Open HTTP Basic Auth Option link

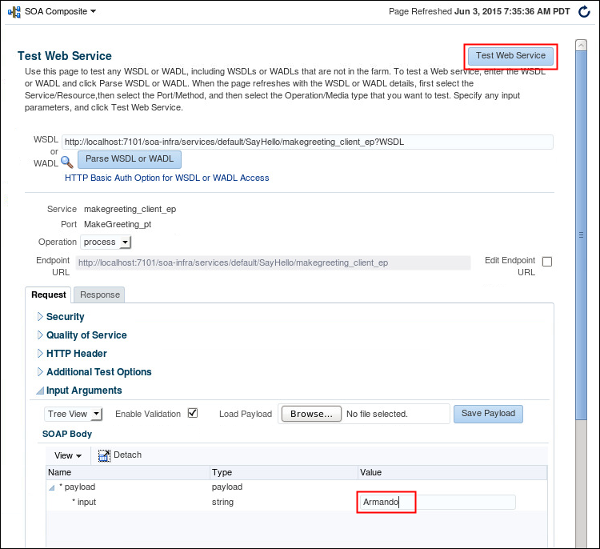coord(167,178)
